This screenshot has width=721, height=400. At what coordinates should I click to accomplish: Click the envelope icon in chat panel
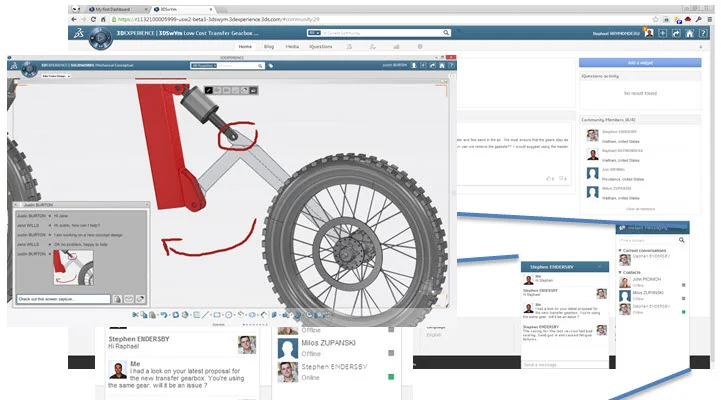coord(130,298)
